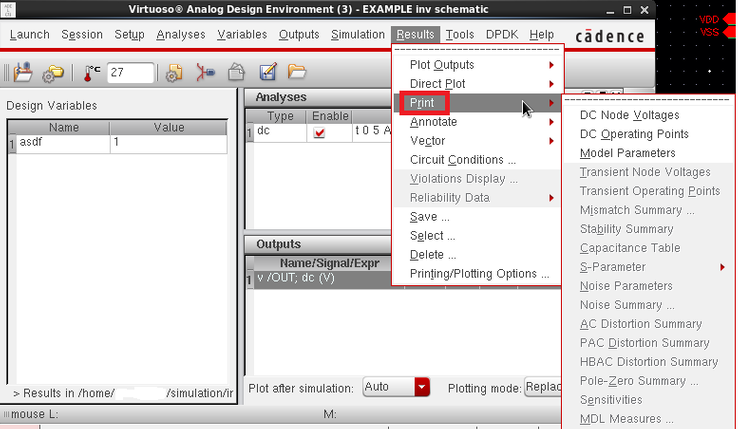This screenshot has width=740, height=429.
Task: Click the value cell of asdf
Action: 168,143
